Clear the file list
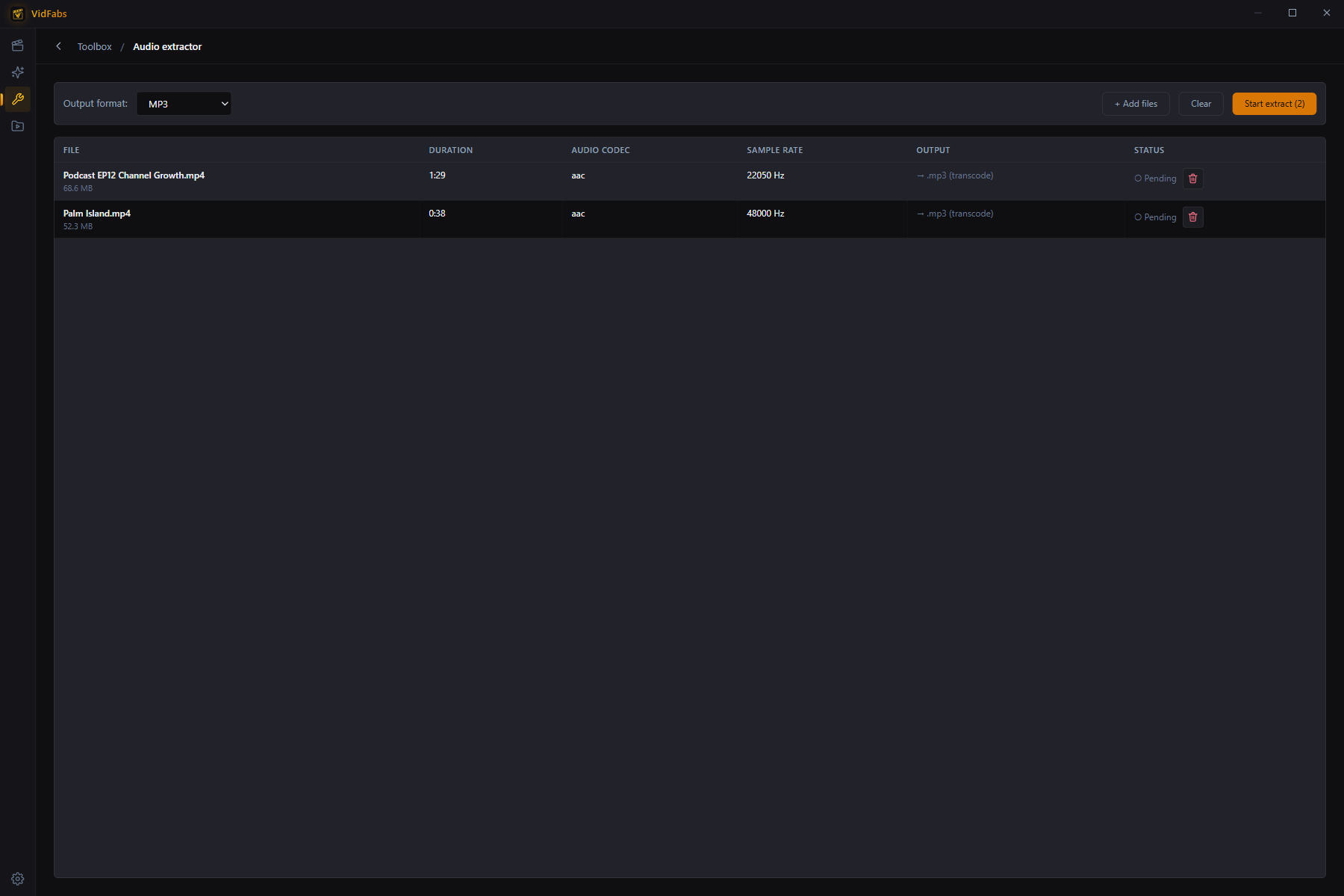Image resolution: width=1344 pixels, height=896 pixels. point(1201,104)
